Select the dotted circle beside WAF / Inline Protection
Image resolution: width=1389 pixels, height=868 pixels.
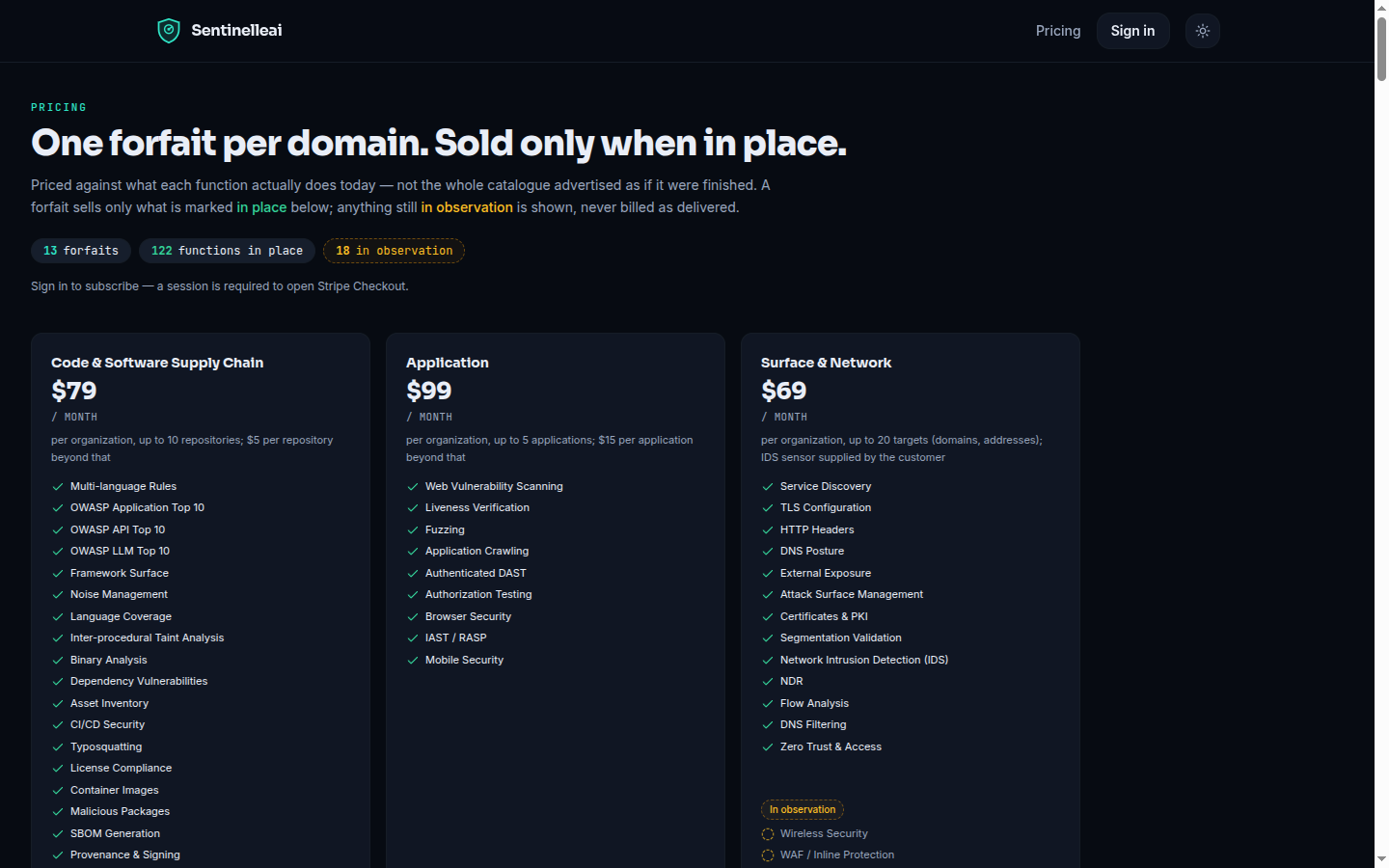[x=768, y=855]
